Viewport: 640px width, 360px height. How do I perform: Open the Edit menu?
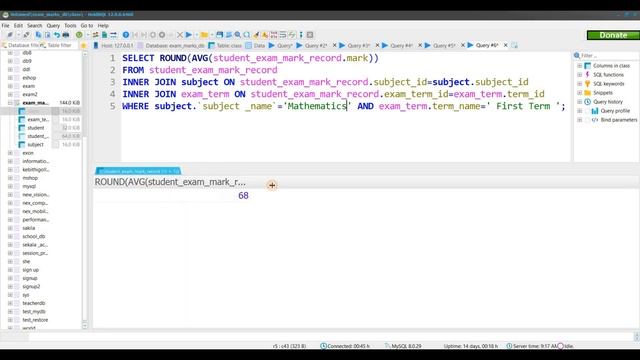[18, 25]
